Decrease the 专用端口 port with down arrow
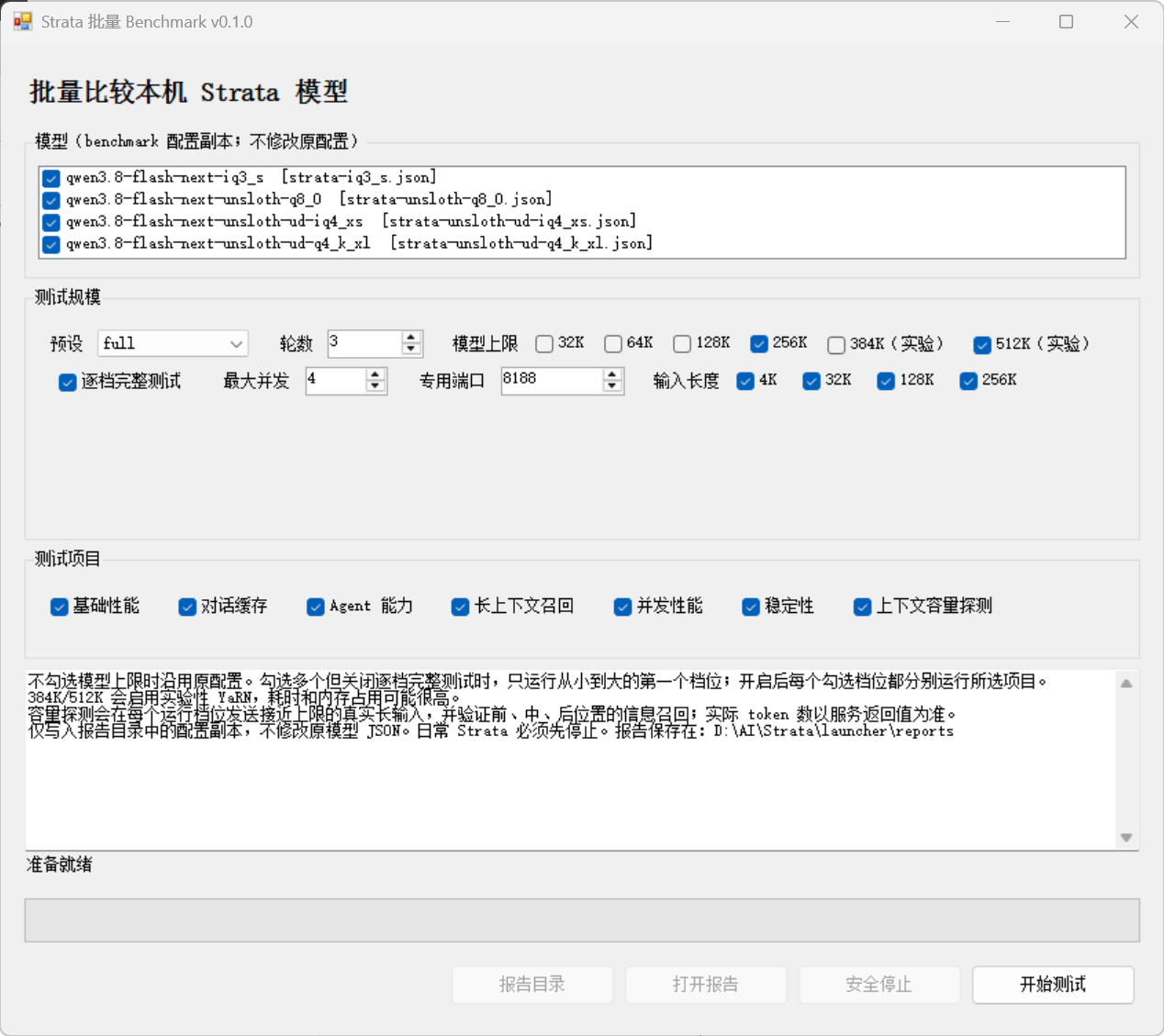 612,386
